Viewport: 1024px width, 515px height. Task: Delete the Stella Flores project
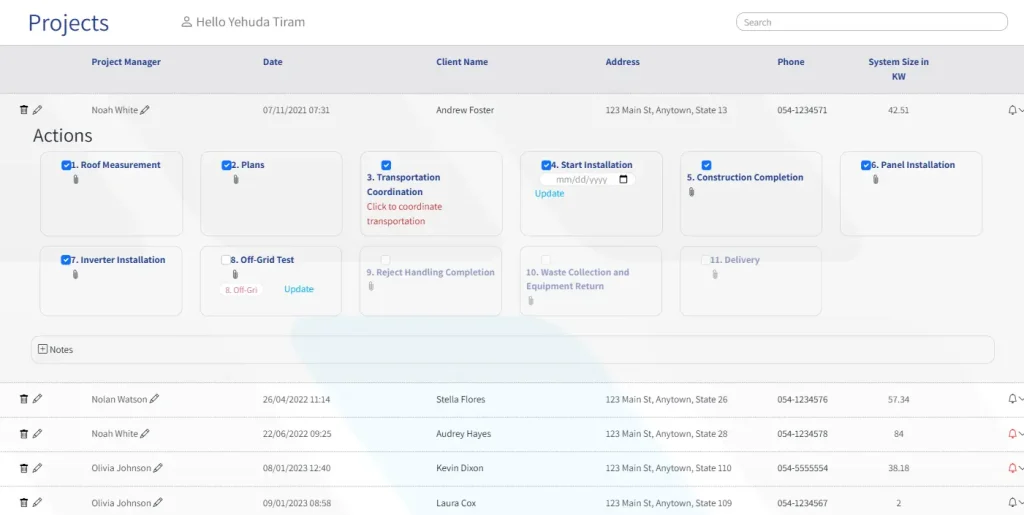24,399
